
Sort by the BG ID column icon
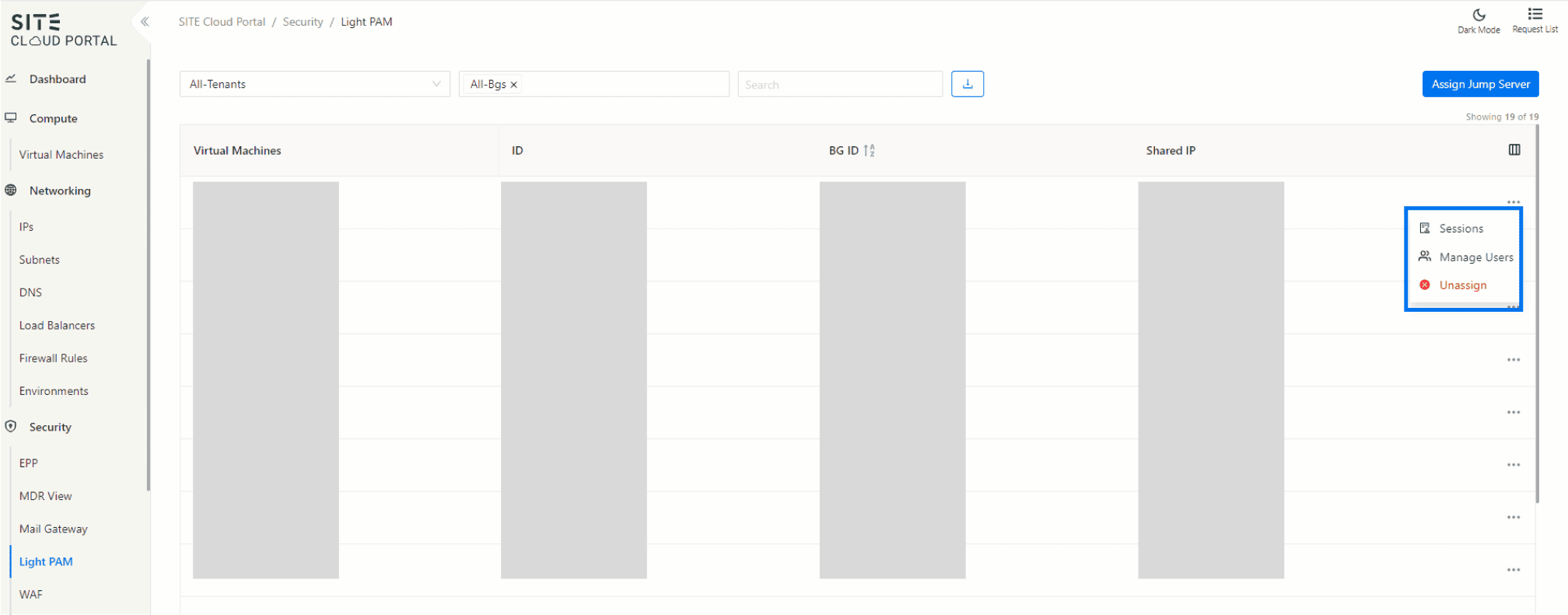pos(869,151)
